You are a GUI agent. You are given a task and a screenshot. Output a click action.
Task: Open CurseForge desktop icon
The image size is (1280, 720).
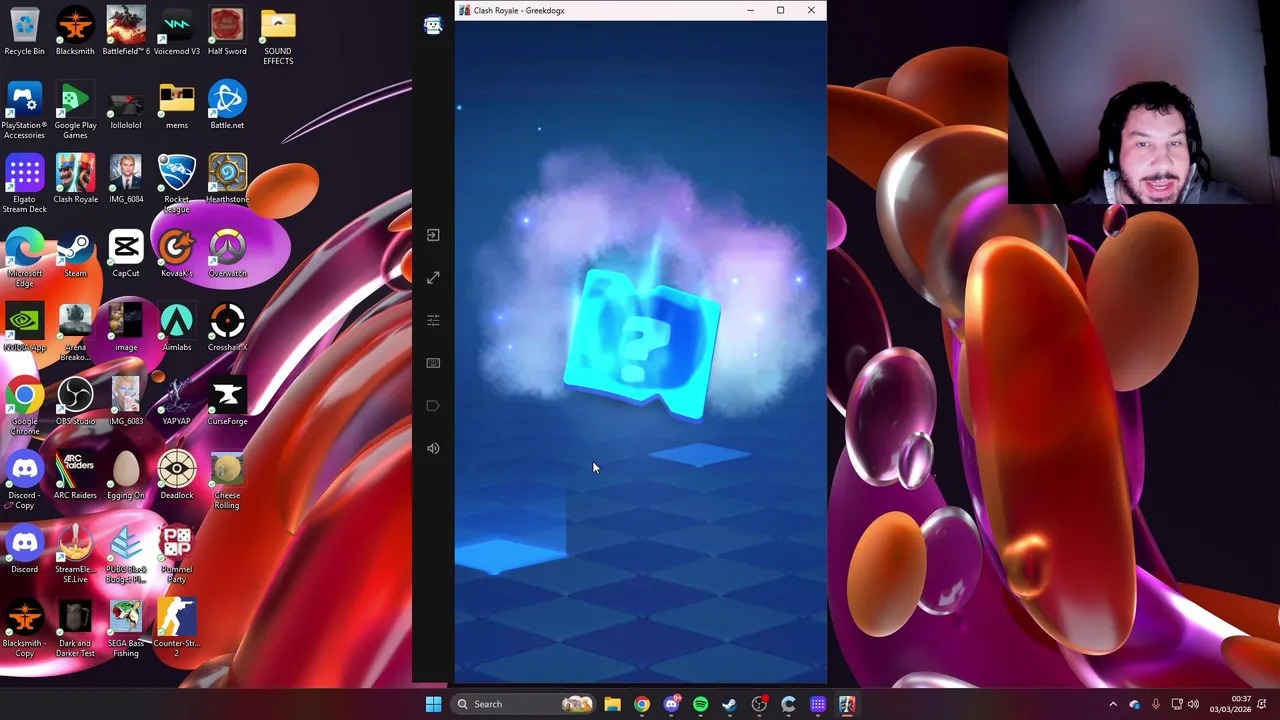(227, 403)
